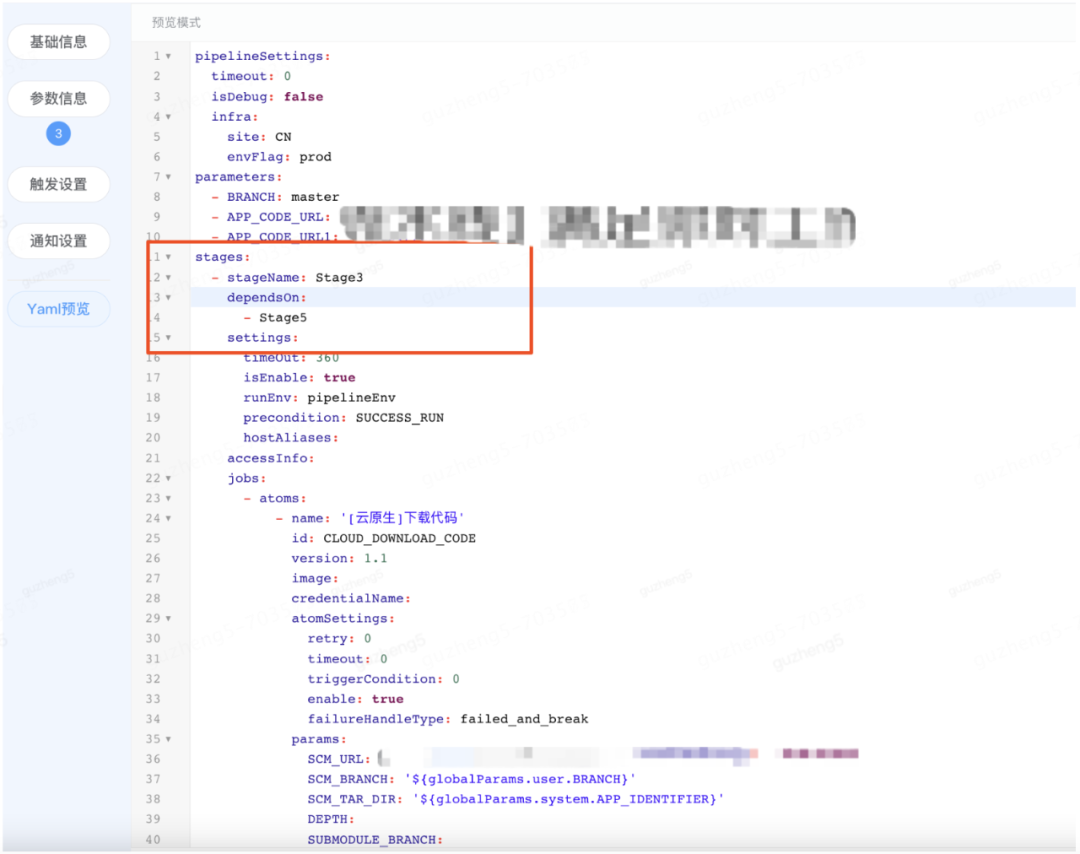Click the 'site: CN' text
This screenshot has width=1080, height=854.
coord(259,137)
